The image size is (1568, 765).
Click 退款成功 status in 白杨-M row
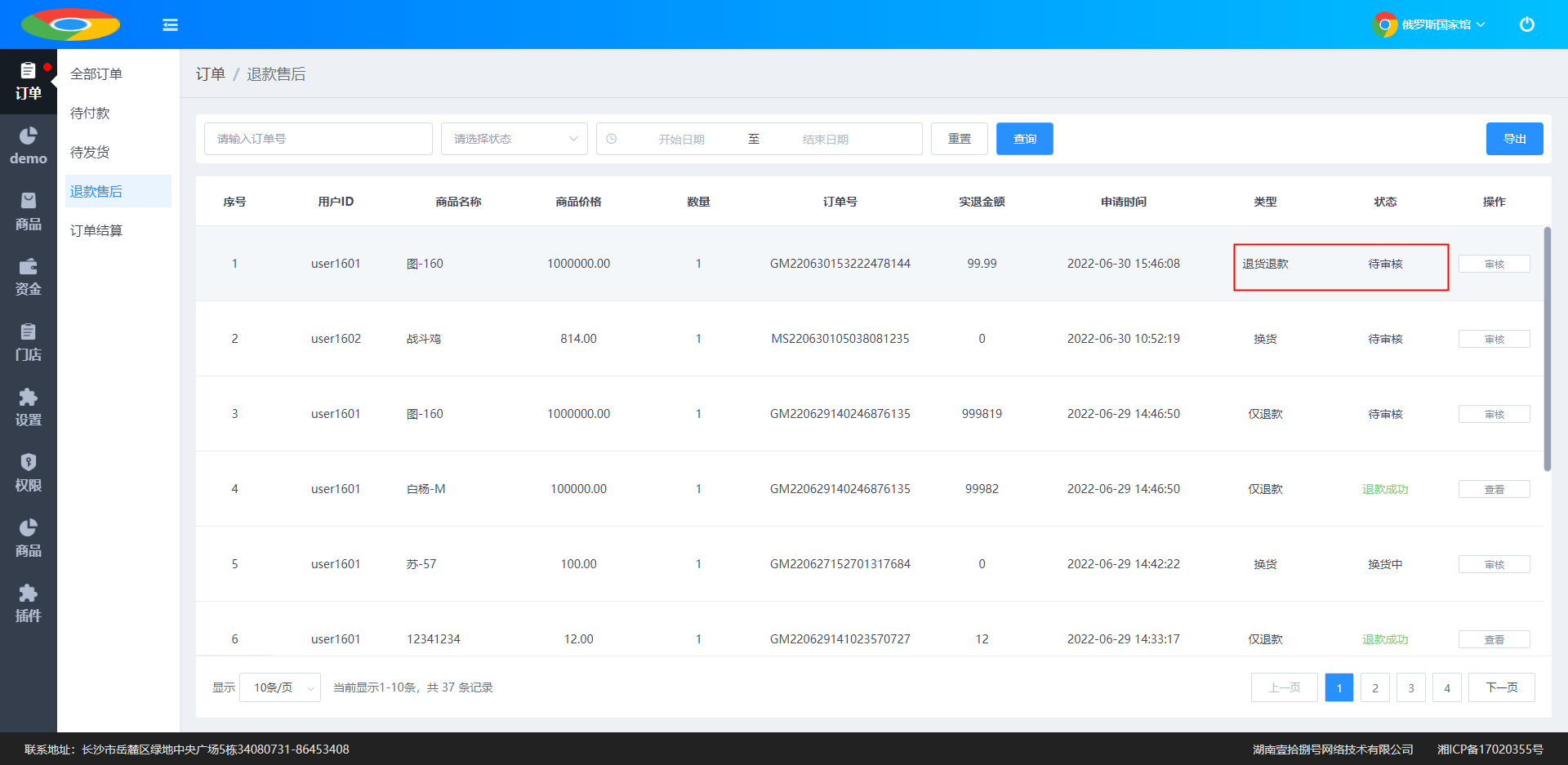(x=1385, y=489)
